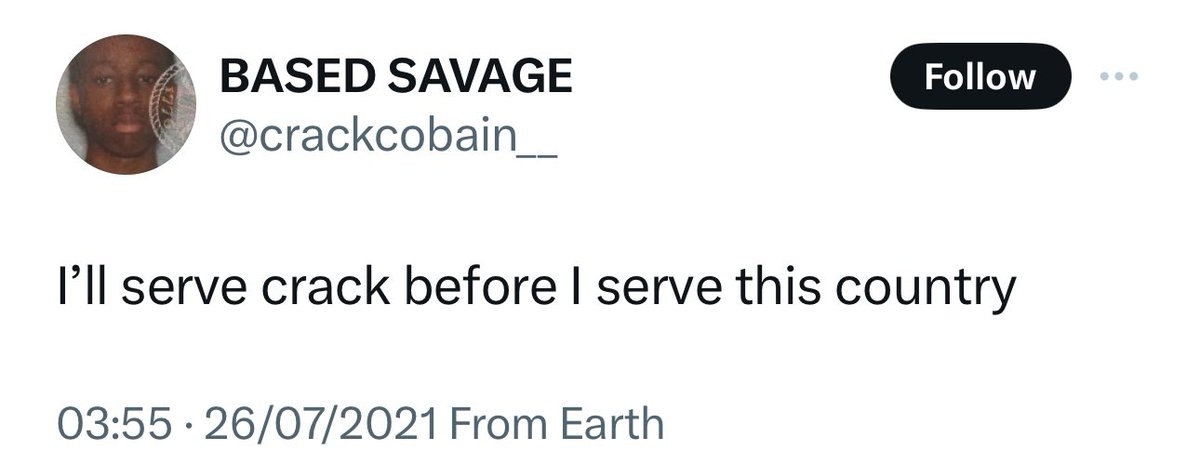
Task: Open the BASED SAVAGE display name link
Action: pyautogui.click(x=395, y=78)
